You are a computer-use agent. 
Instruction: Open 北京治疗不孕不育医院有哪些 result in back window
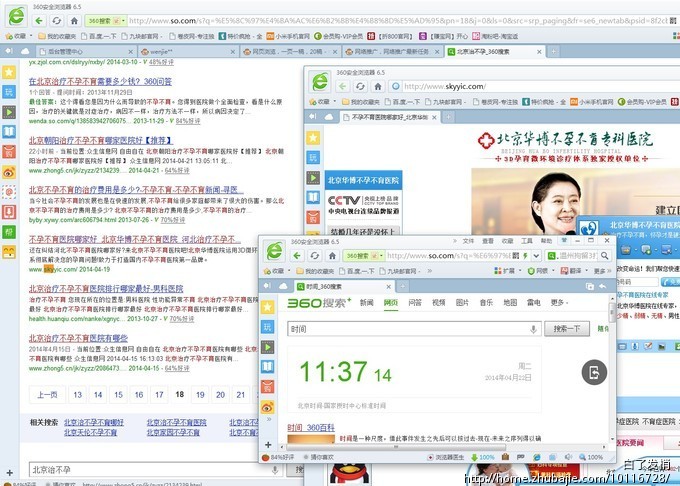78,338
